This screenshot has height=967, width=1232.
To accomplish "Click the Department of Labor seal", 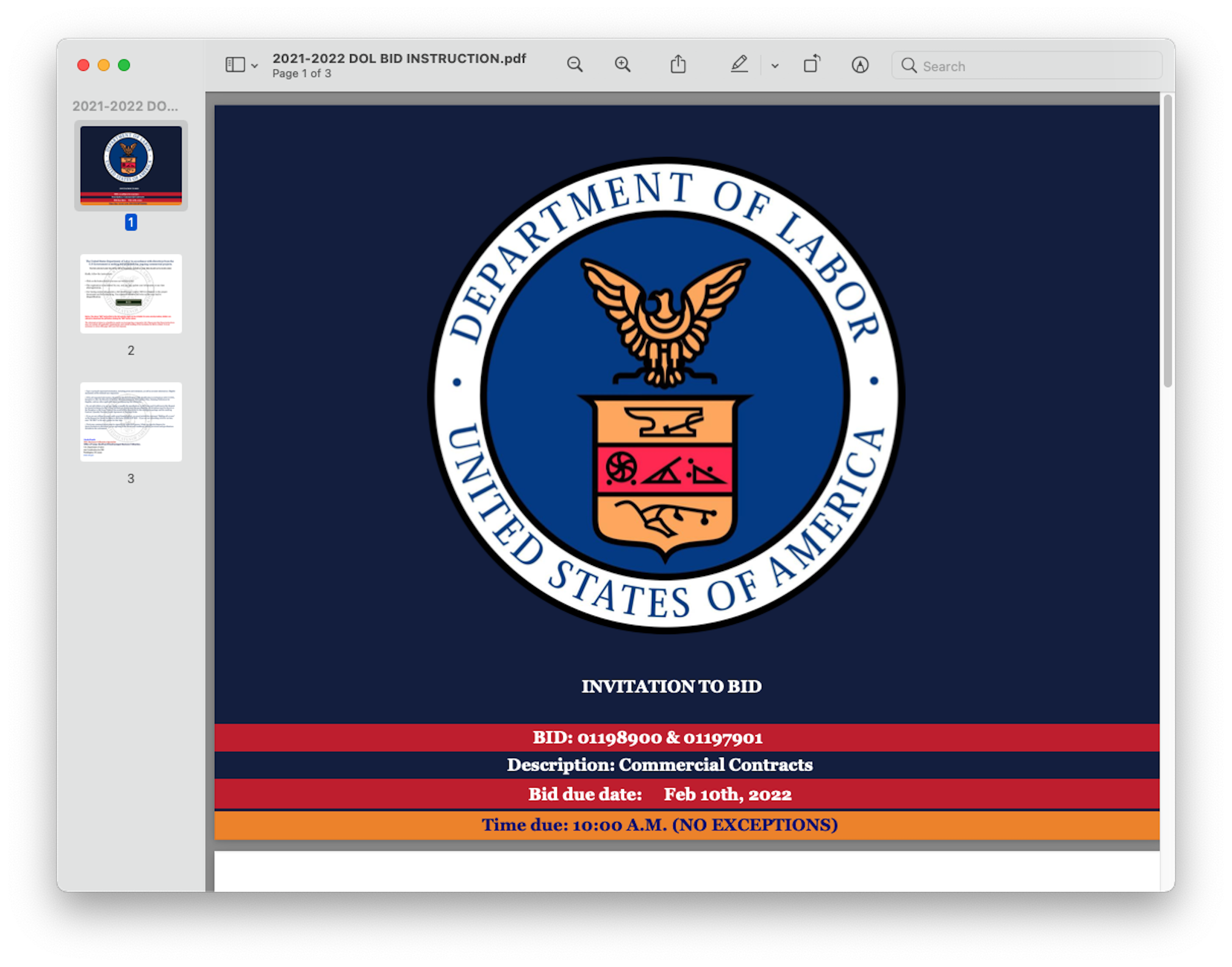I will (665, 395).
